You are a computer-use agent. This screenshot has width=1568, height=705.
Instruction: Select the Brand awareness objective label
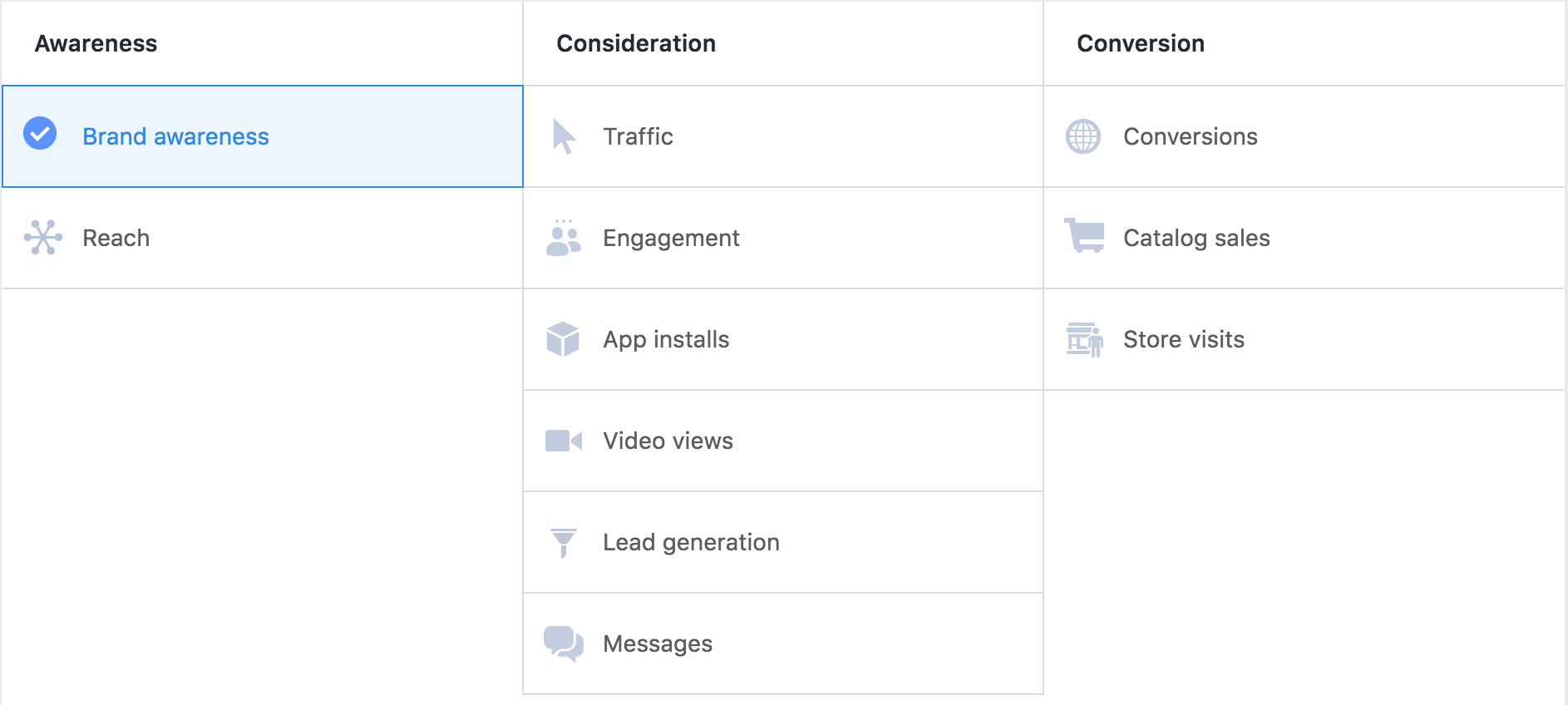click(175, 136)
